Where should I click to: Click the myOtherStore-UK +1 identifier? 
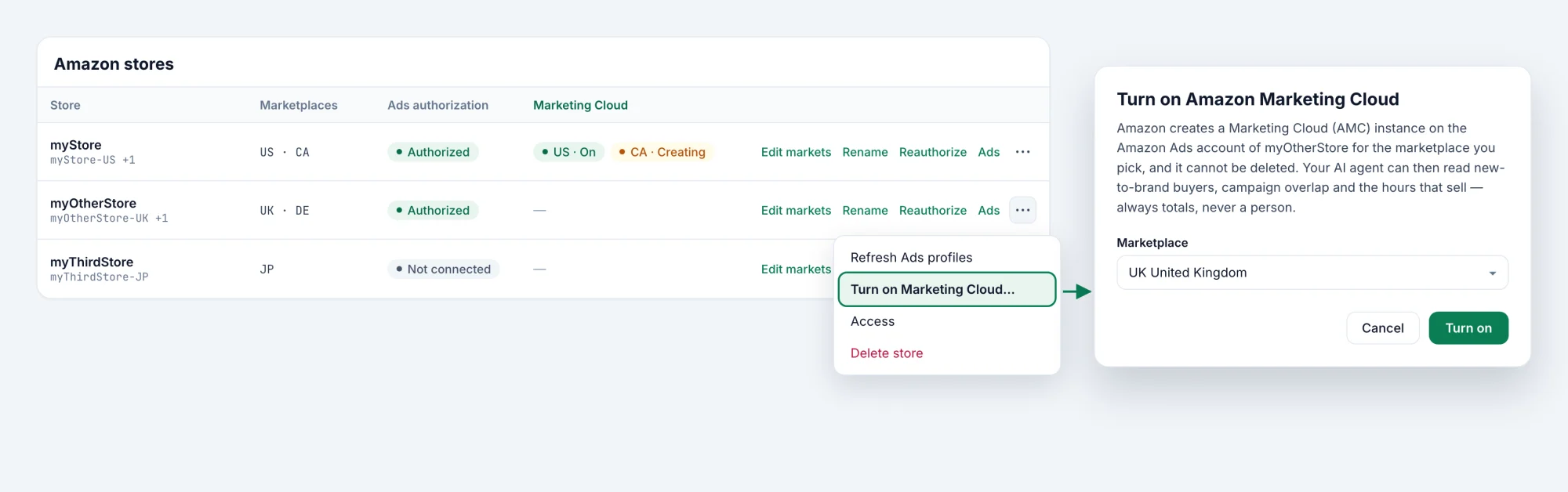[109, 219]
